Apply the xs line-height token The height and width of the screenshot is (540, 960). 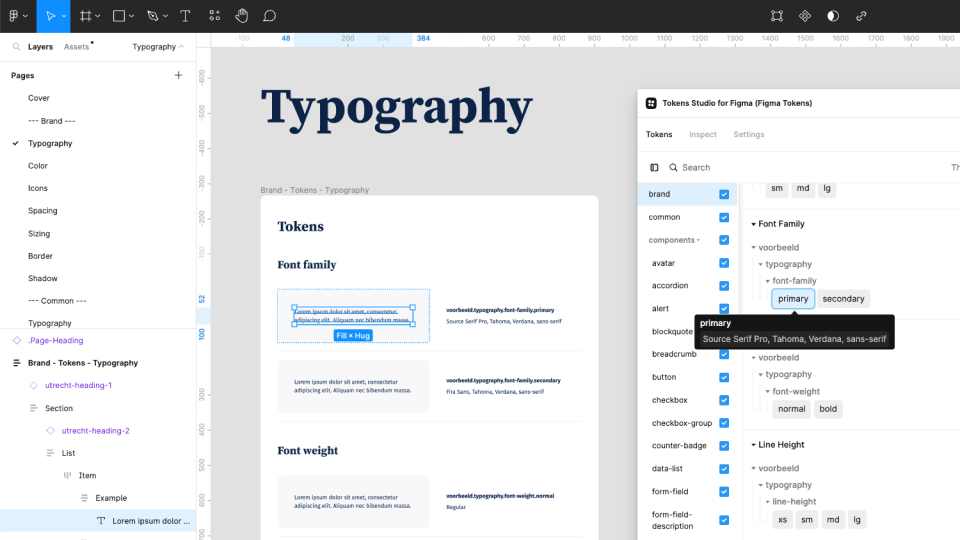pyautogui.click(x=782, y=520)
